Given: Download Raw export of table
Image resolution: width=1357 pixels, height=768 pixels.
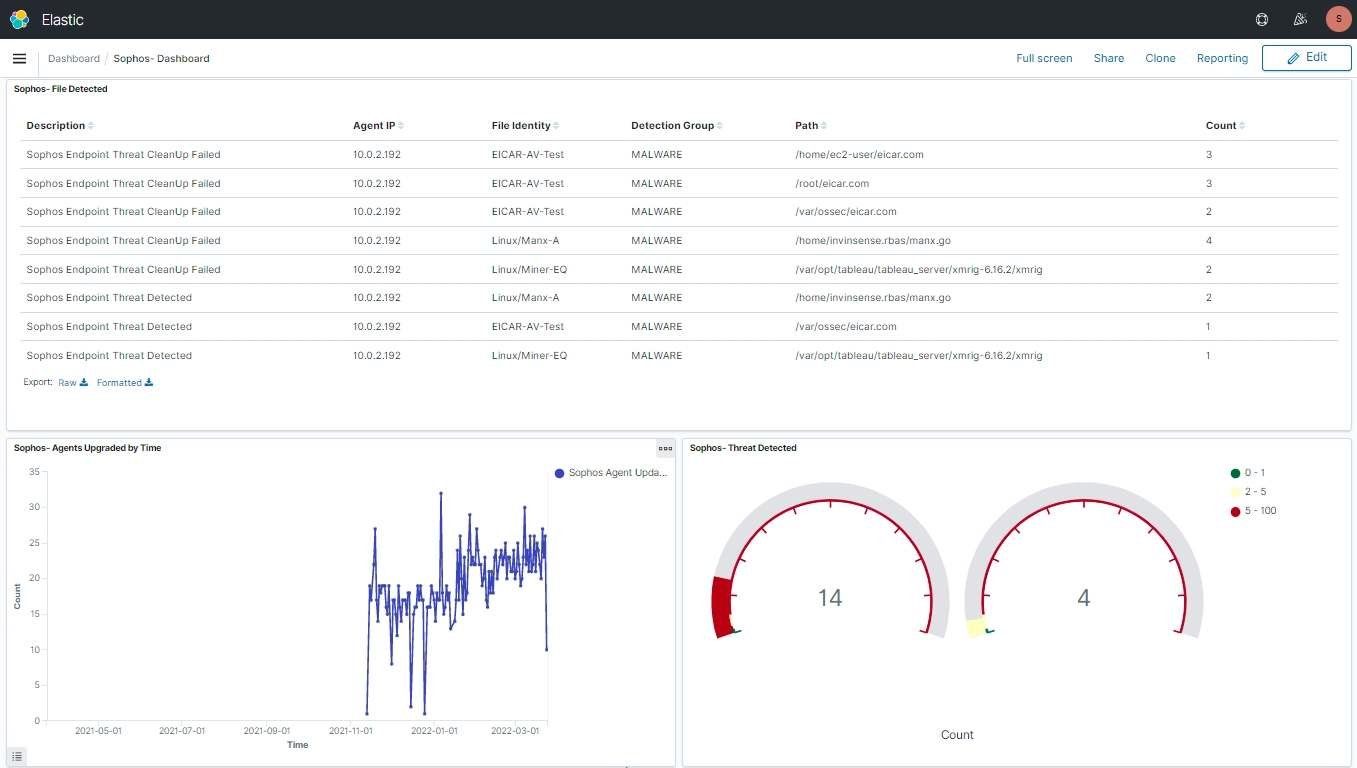Looking at the screenshot, I should pos(73,383).
